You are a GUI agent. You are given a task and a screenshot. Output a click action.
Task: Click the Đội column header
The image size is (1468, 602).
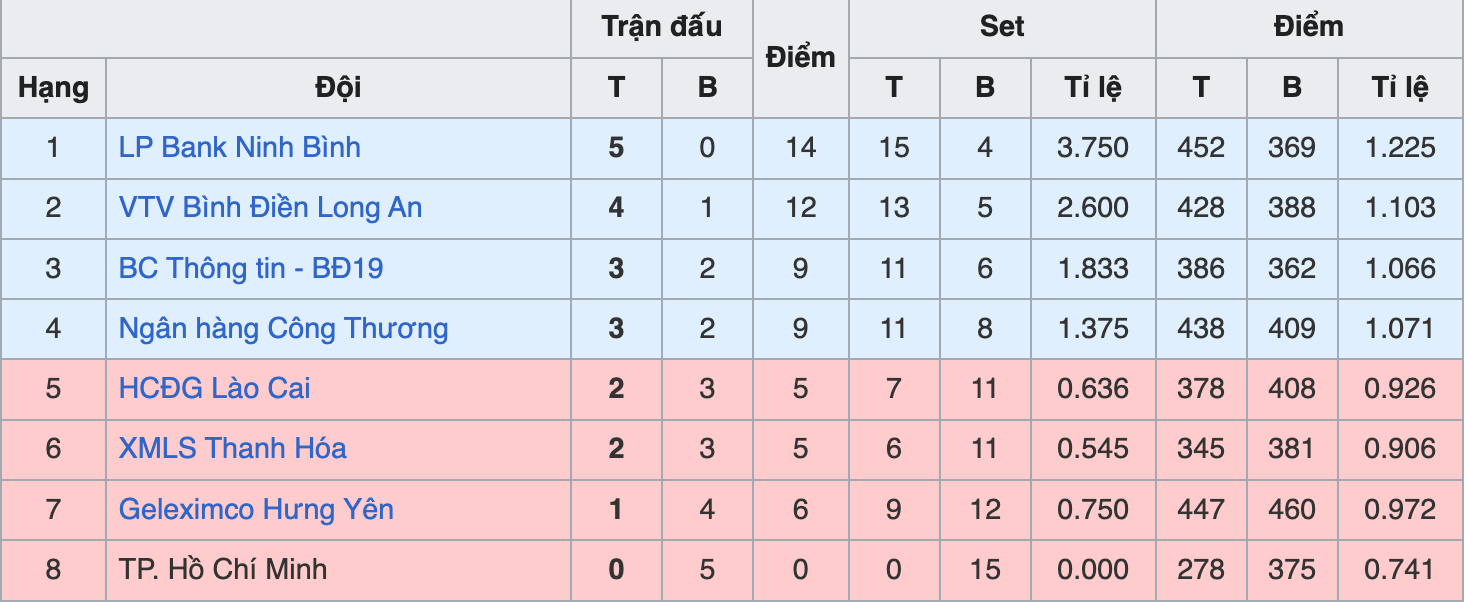coord(338,88)
